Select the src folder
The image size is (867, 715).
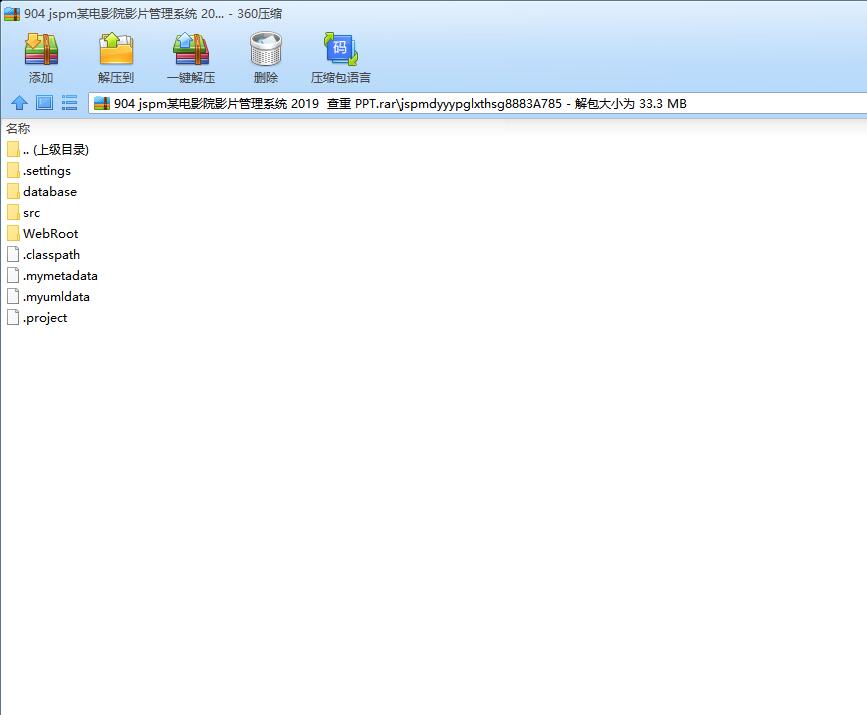[x=24, y=212]
